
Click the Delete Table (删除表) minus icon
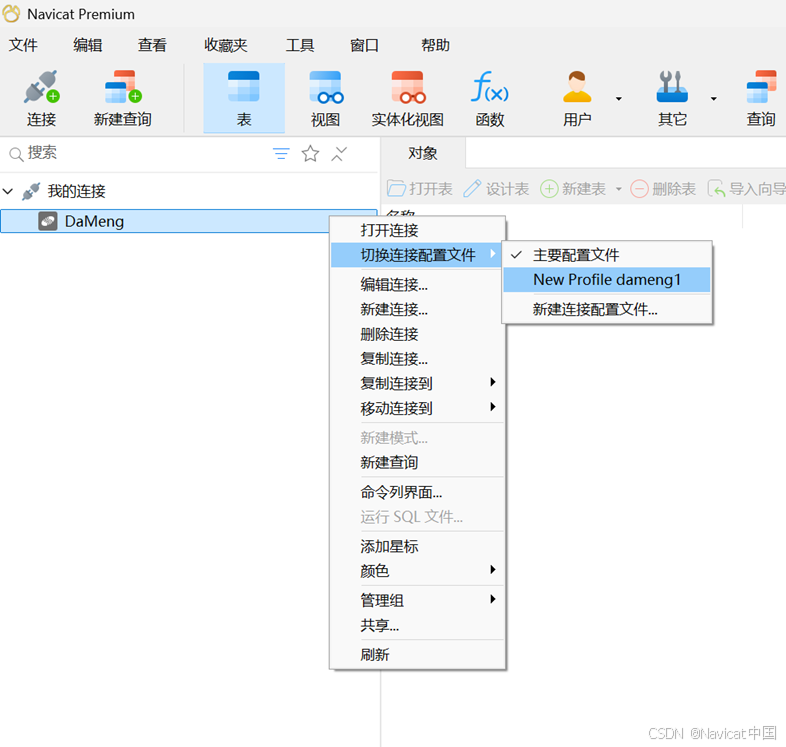tap(639, 189)
